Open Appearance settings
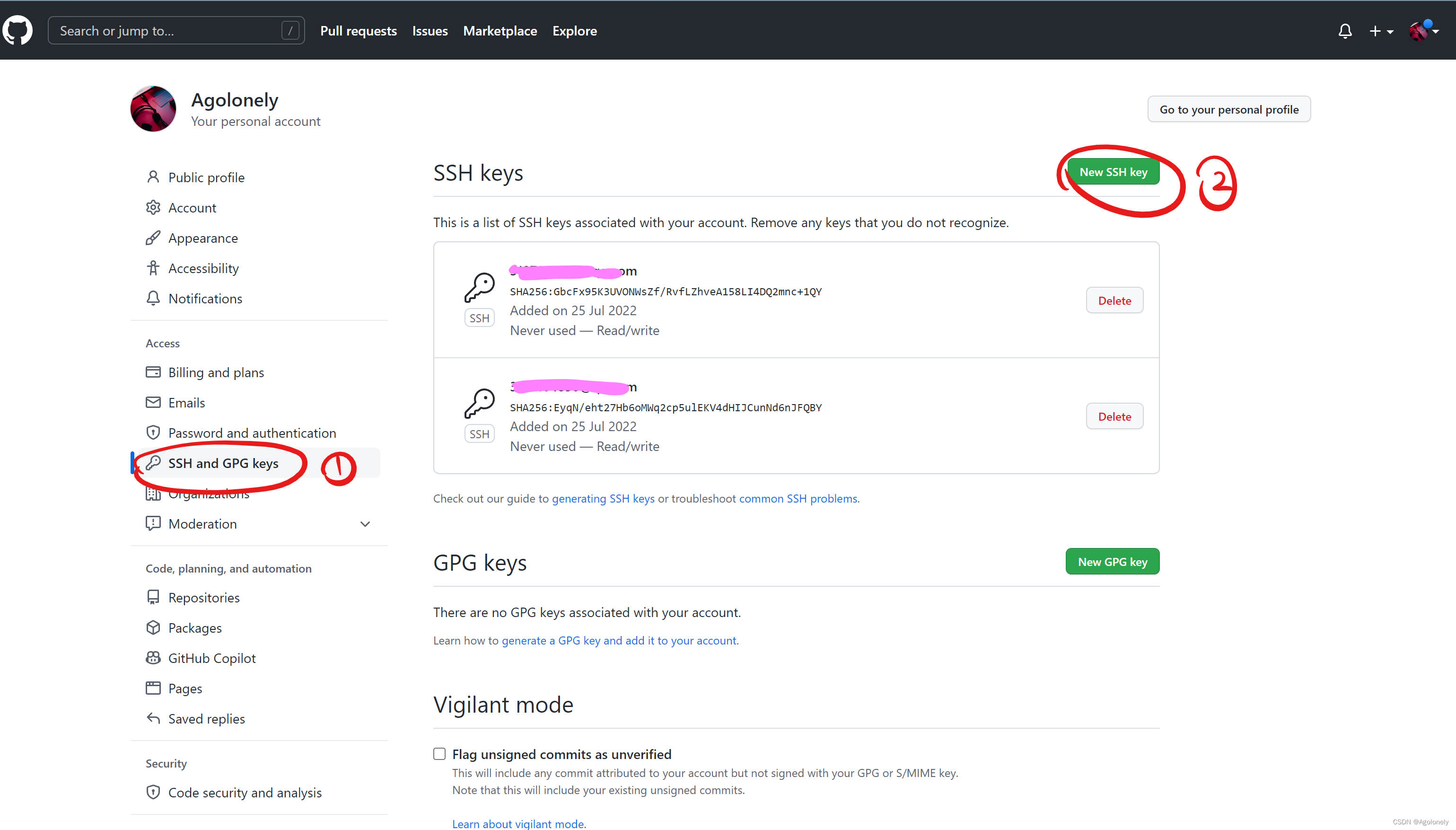 (203, 238)
